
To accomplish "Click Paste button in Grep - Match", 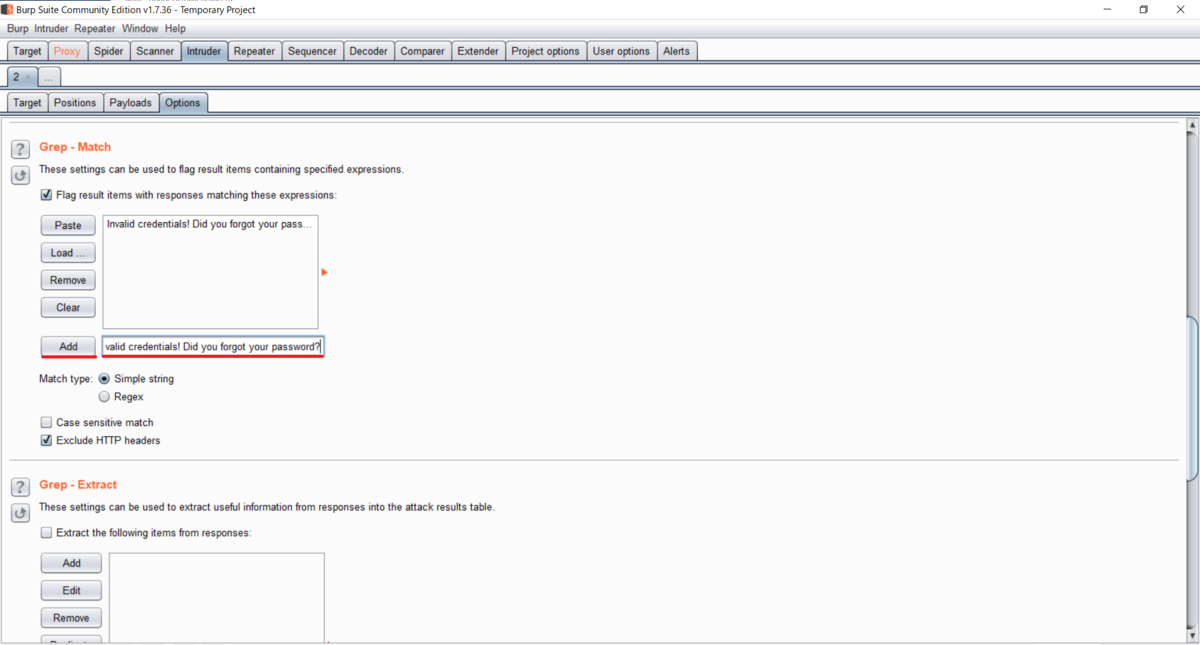I will [x=68, y=225].
